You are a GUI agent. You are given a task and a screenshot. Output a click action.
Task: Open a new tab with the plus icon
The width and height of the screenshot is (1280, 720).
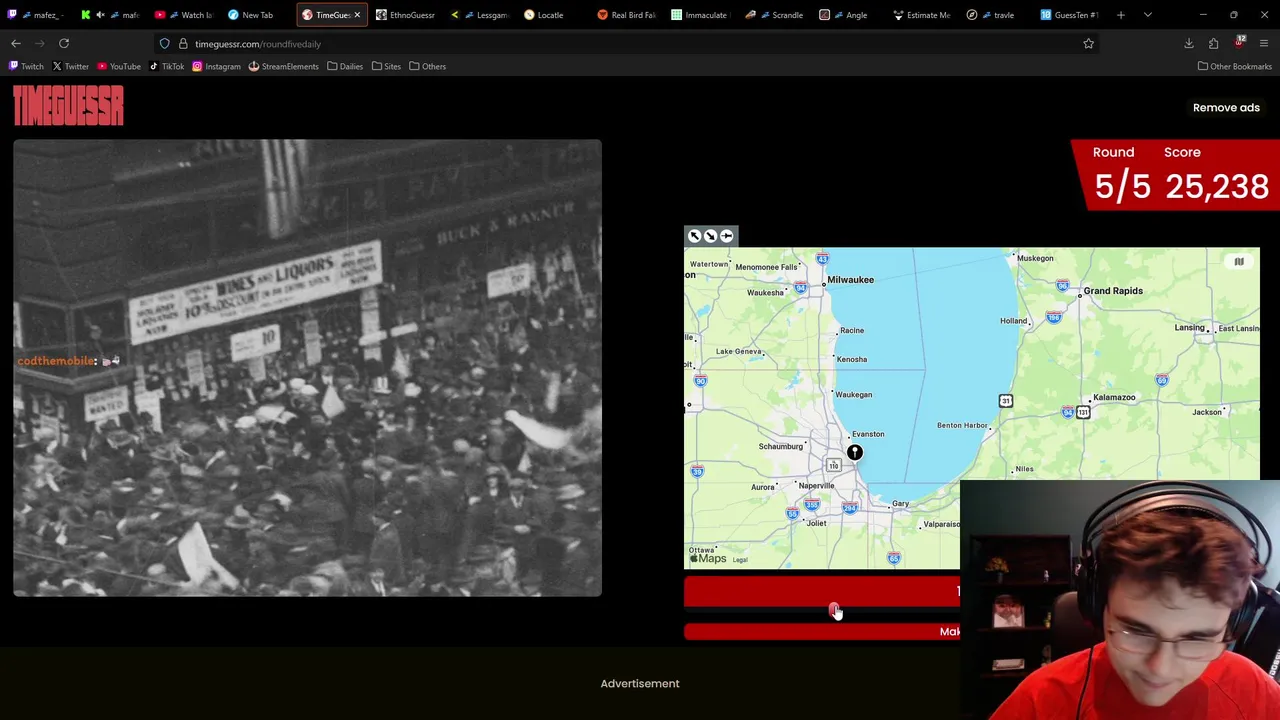(x=1121, y=15)
